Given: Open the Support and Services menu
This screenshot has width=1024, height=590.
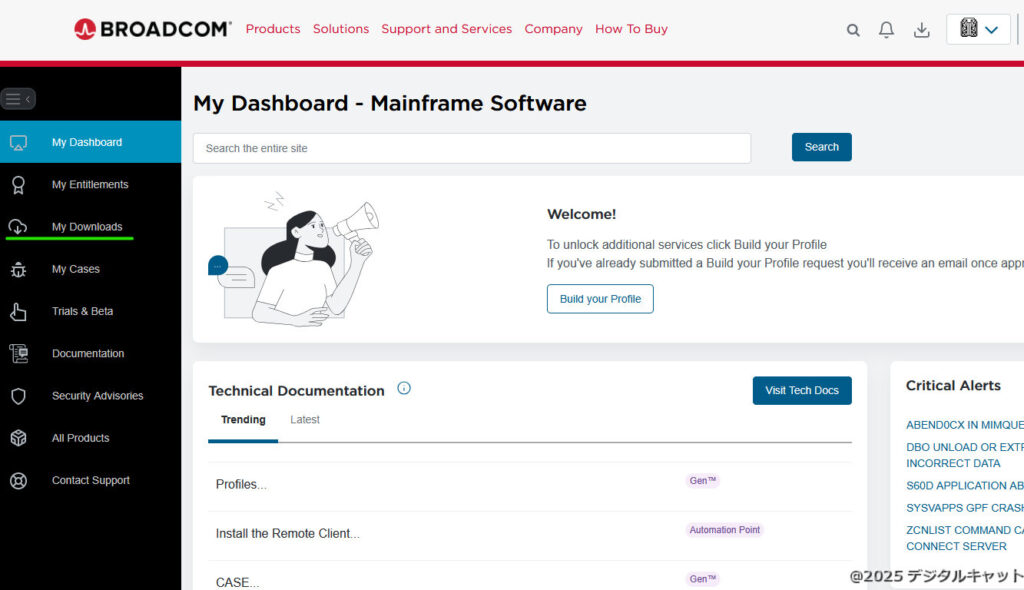Looking at the screenshot, I should [446, 29].
